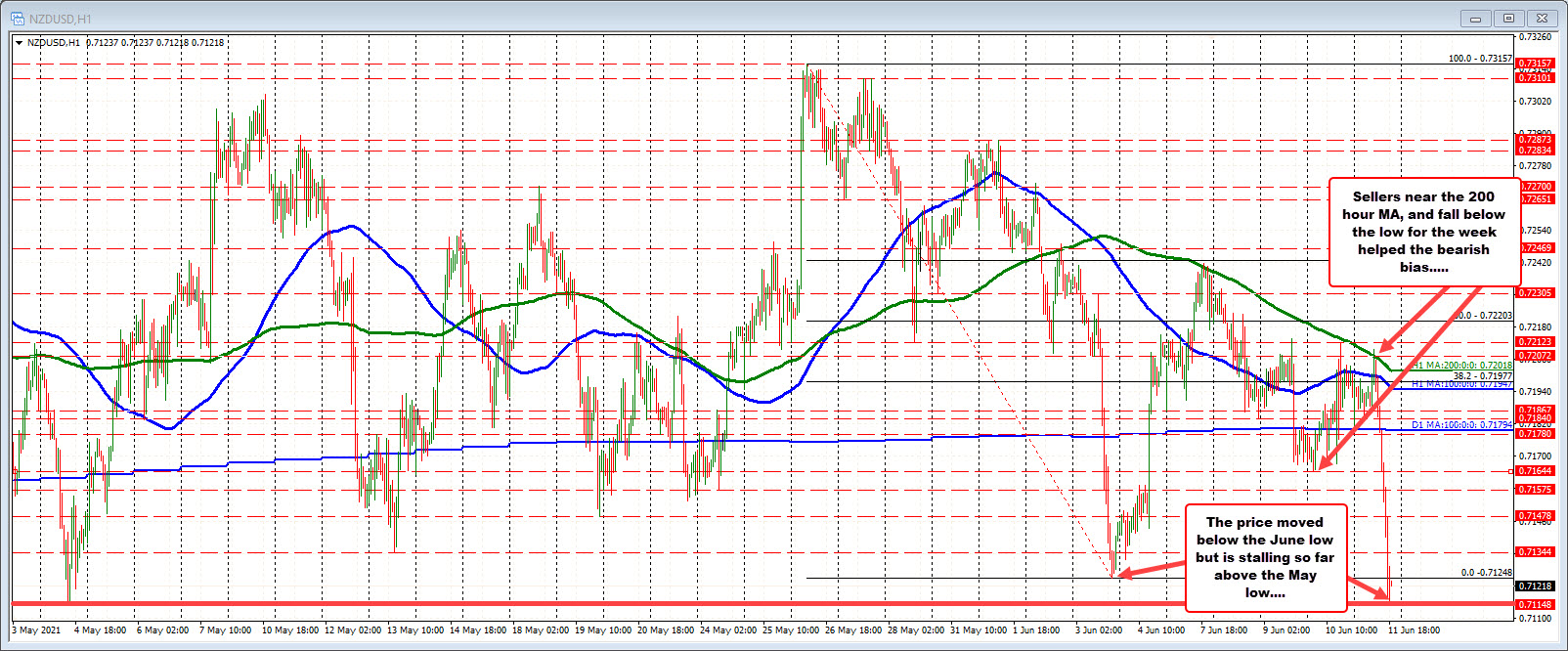The image size is (1568, 651).
Task: Select the thick red May low line
Action: coord(684,604)
